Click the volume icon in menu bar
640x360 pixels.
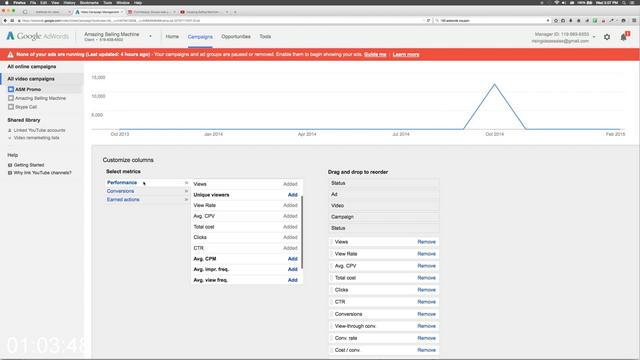(564, 2)
